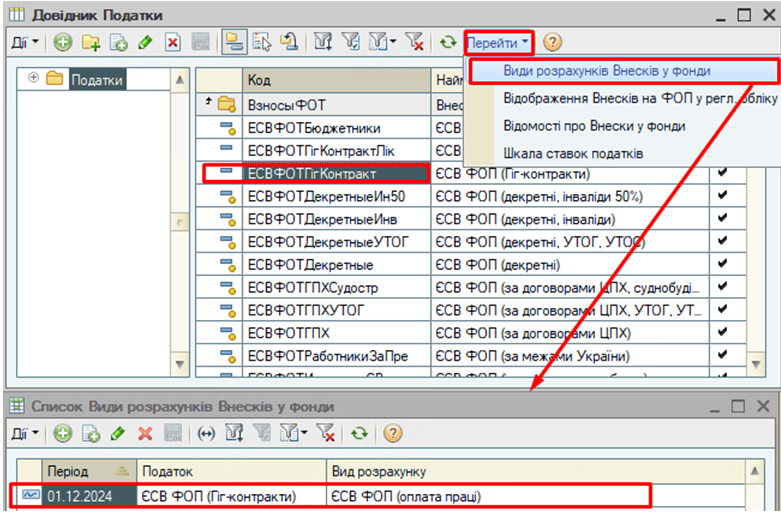Toggle checkmark in the ЄСВФОТДекретныеИн50 row

pyautogui.click(x=723, y=195)
